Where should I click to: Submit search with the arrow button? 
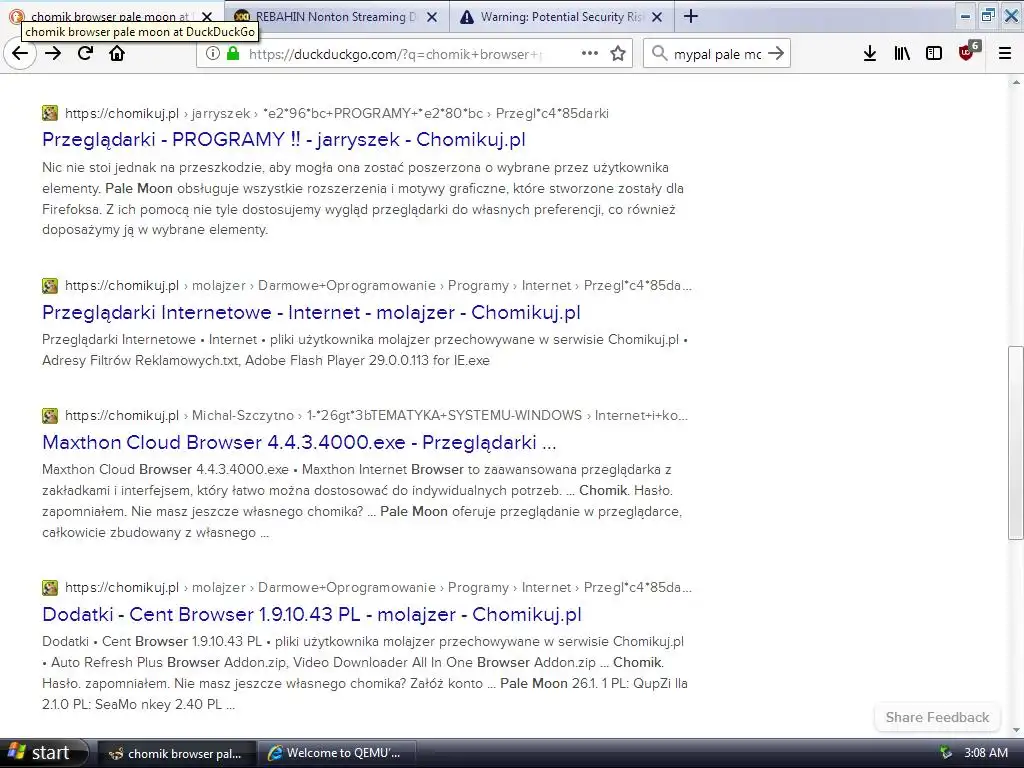(776, 54)
